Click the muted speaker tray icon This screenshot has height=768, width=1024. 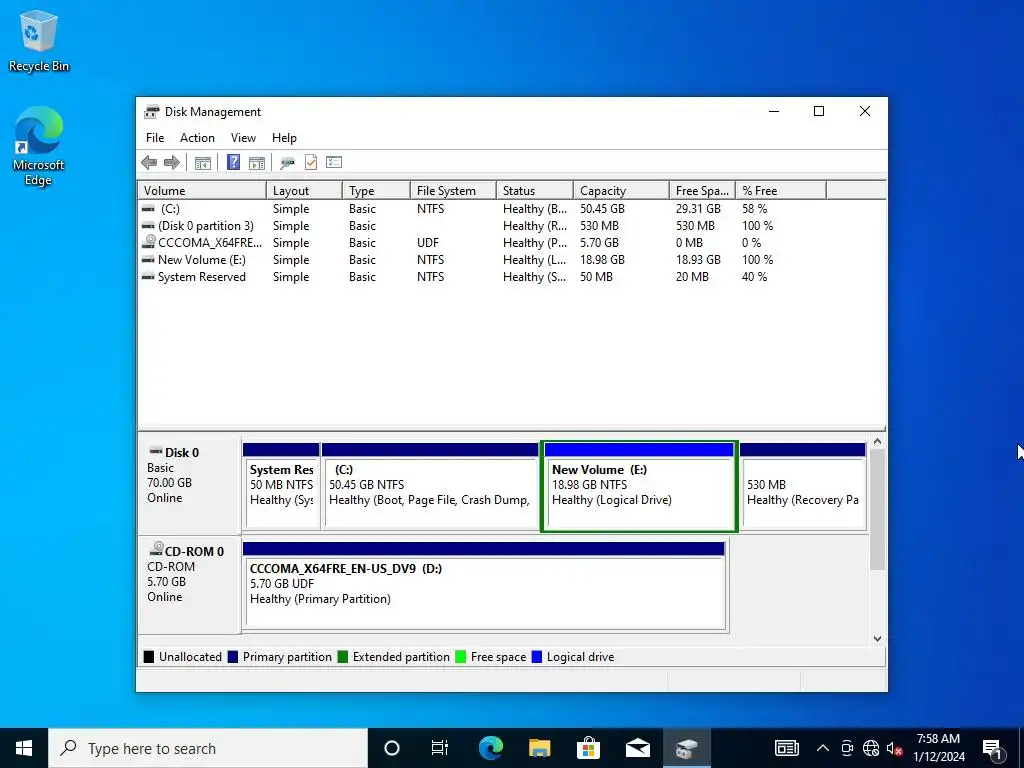[895, 749]
